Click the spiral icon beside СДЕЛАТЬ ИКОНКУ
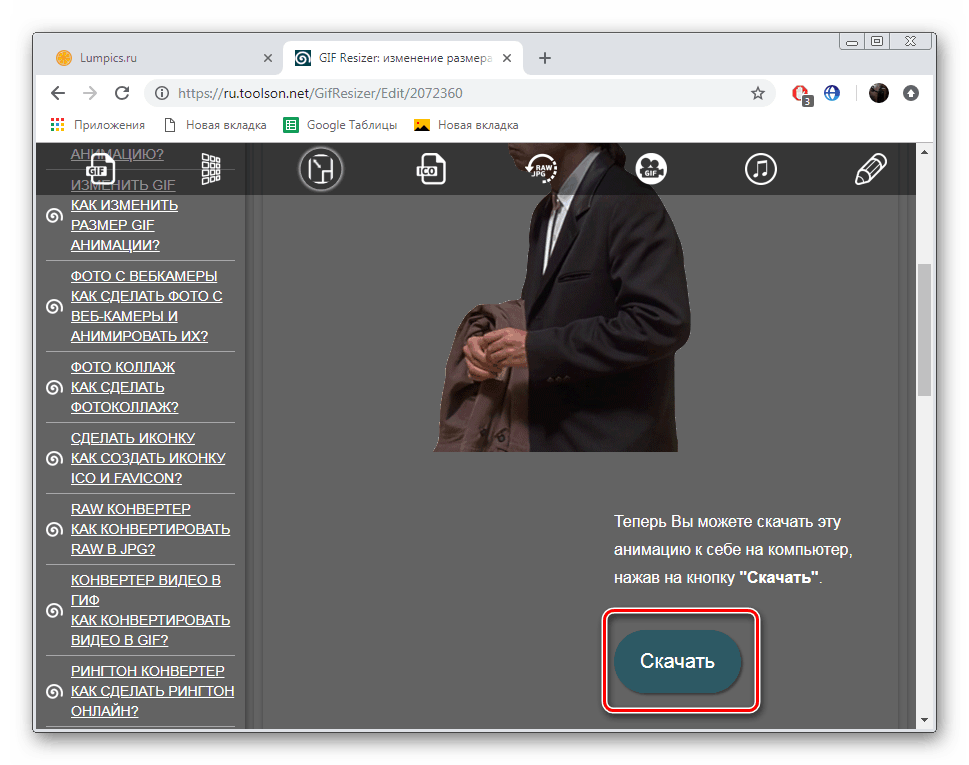 pos(54,459)
